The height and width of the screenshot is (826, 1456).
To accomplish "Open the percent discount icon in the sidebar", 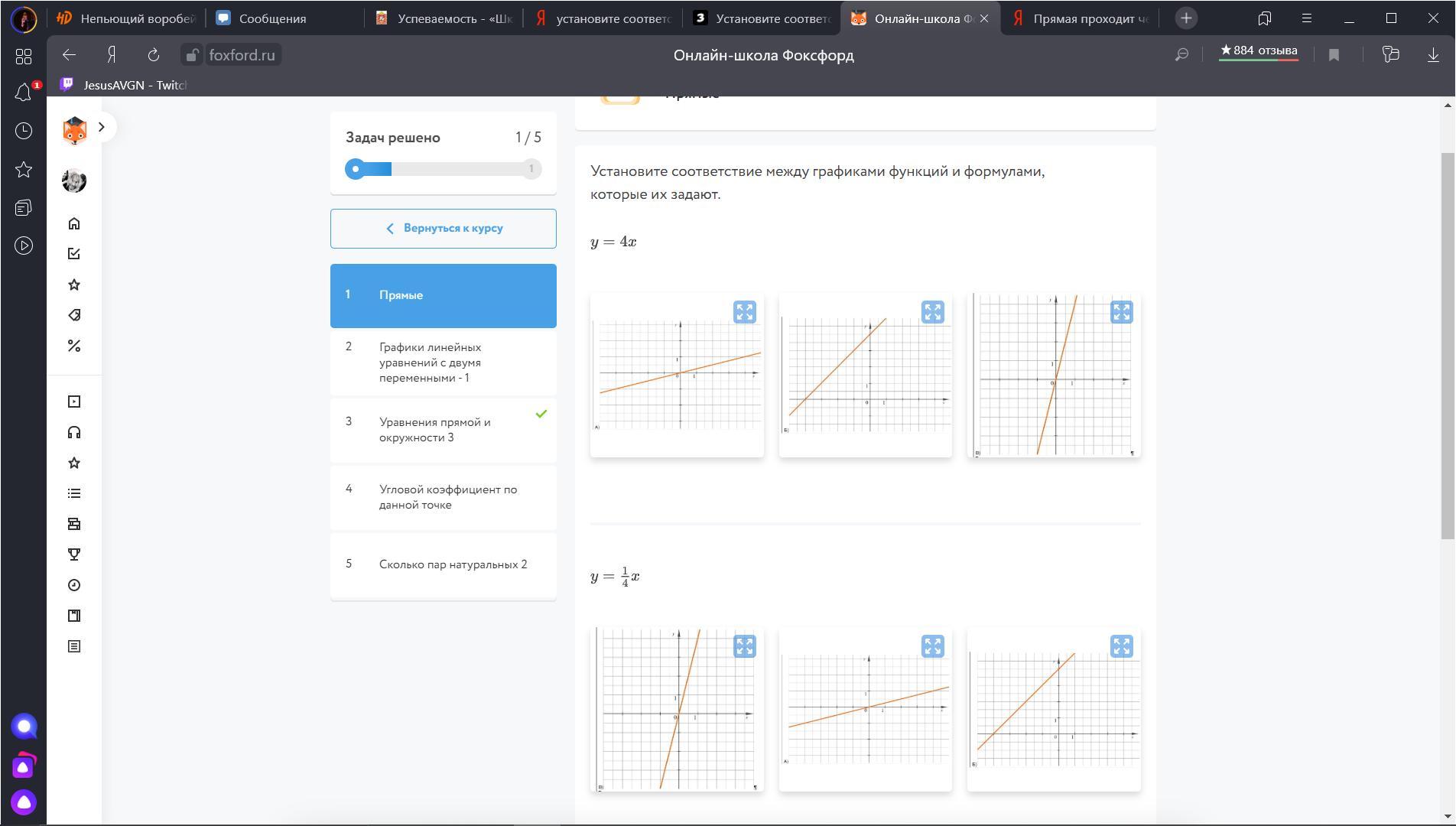I will point(74,346).
